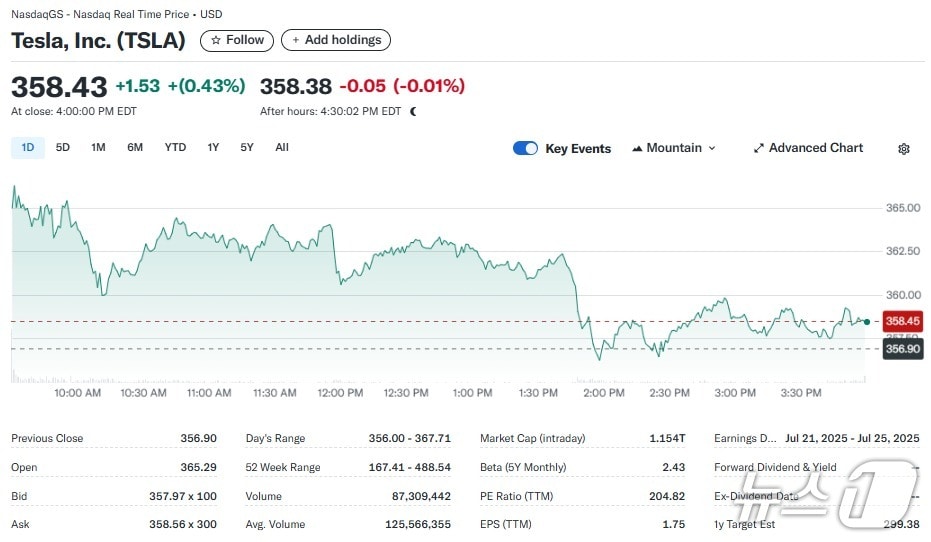The image size is (931, 542).
Task: Click the after-hours moon icon
Action: tap(414, 112)
